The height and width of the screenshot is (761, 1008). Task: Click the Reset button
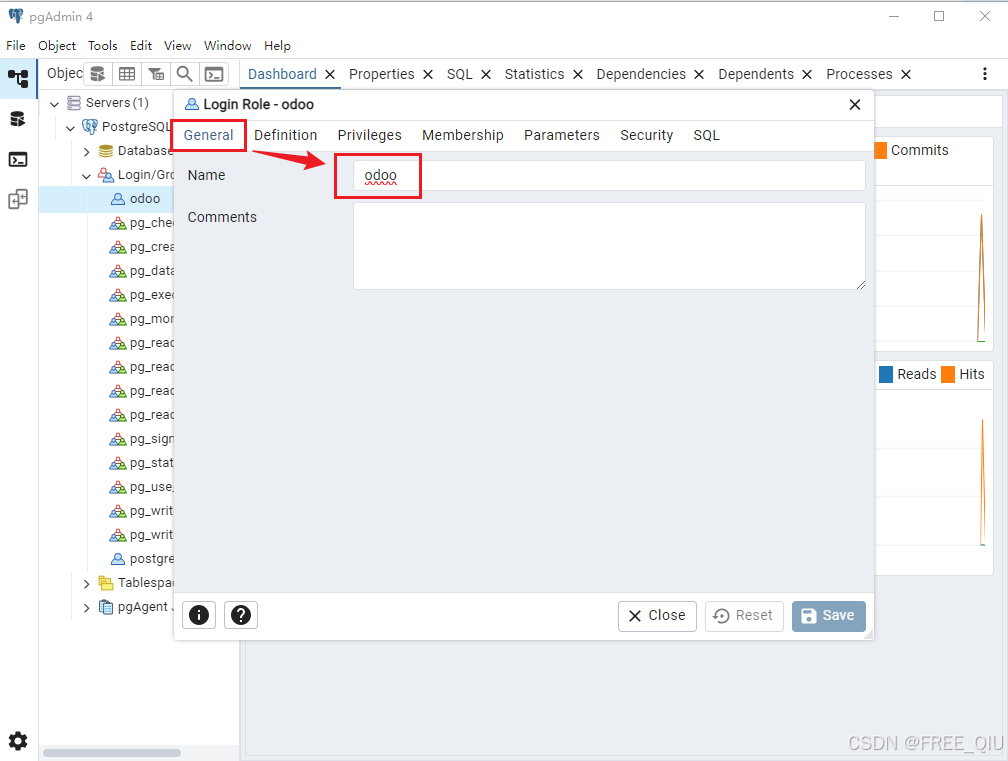(x=744, y=616)
